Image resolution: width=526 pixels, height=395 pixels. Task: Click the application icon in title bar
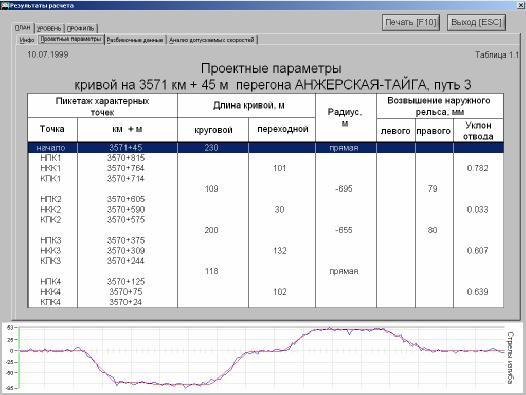pos(4,5)
